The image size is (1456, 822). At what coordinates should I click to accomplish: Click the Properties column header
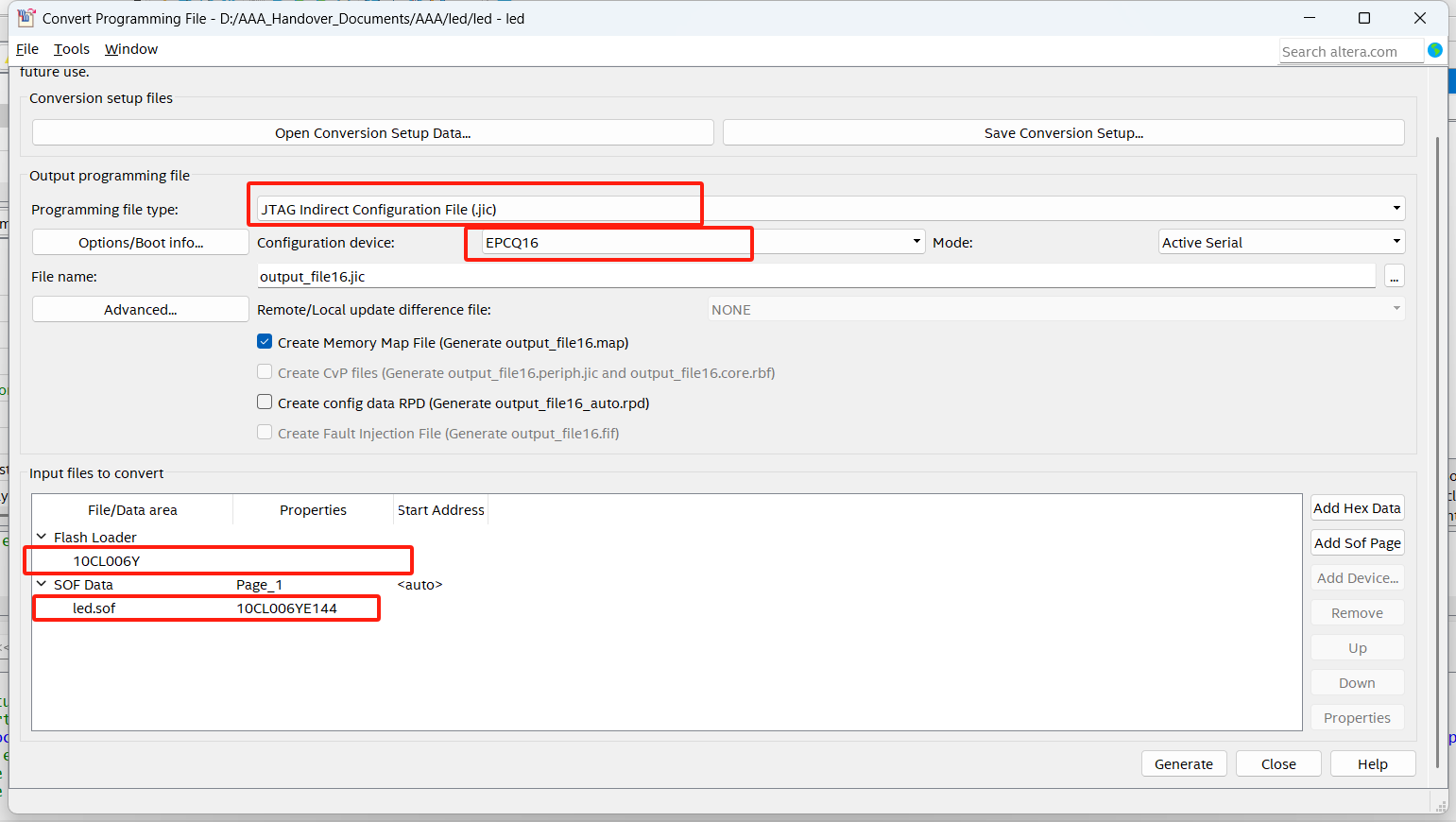click(x=313, y=509)
